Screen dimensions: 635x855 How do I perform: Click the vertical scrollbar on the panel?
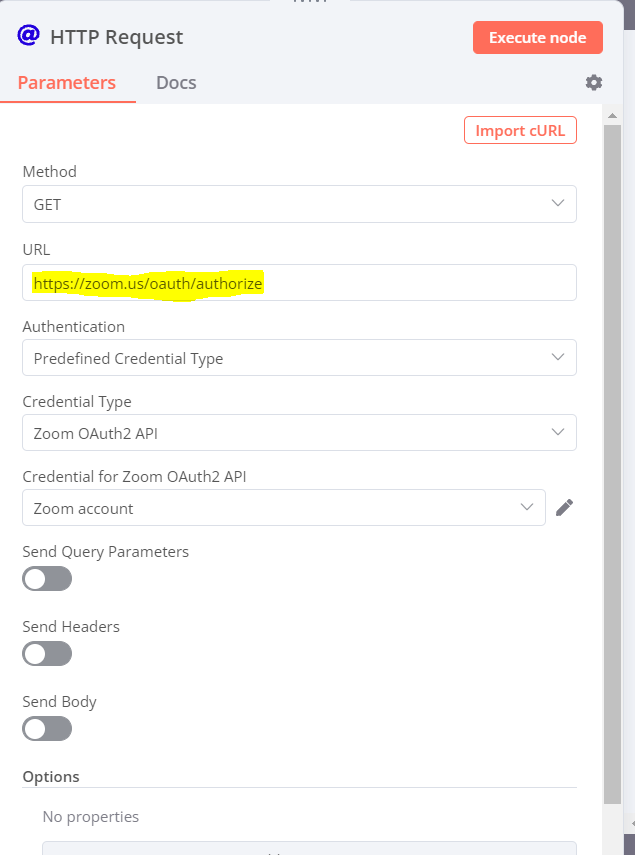coord(612,450)
